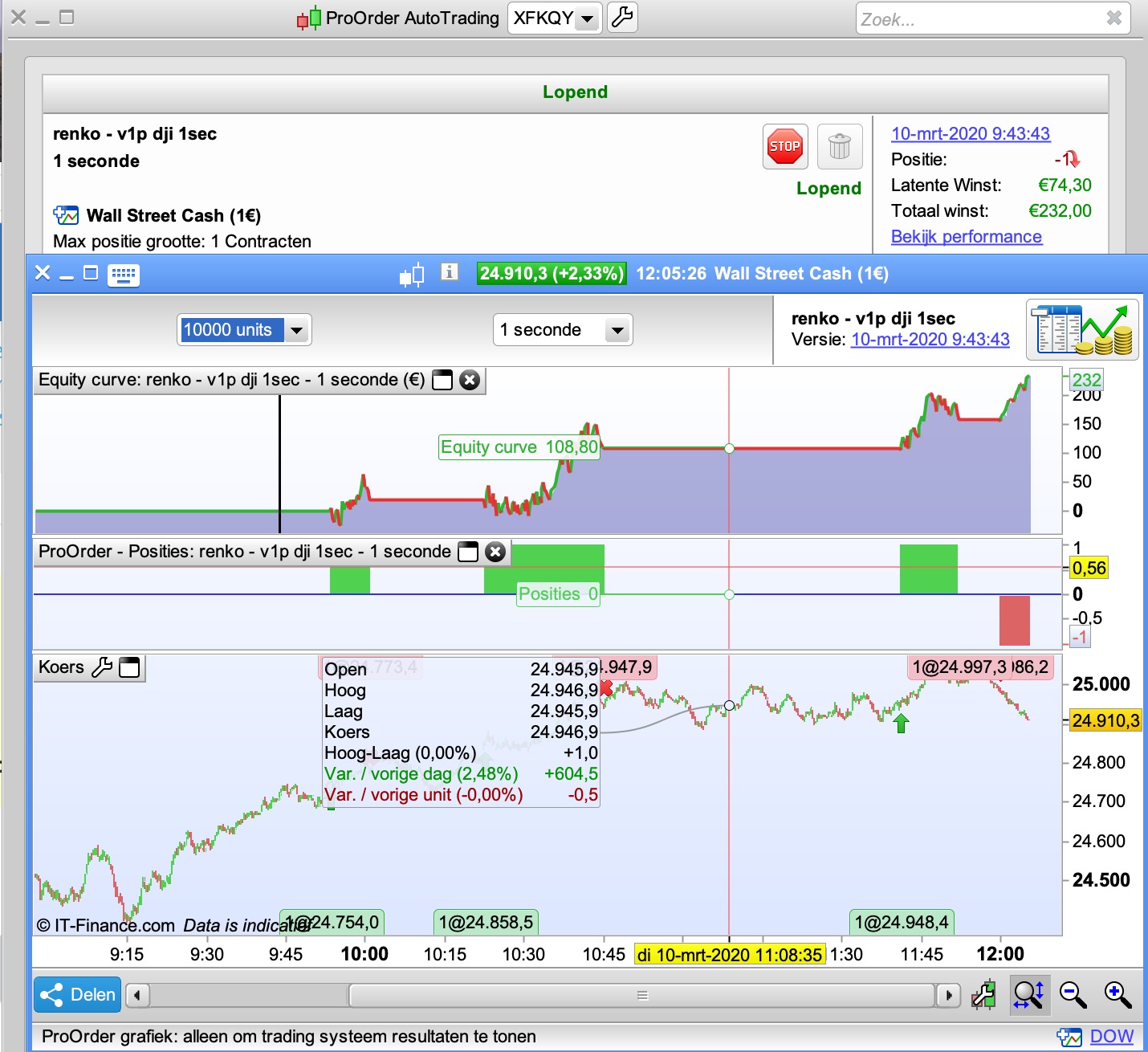Open the XFKQY account dropdown
Image resolution: width=1148 pixels, height=1052 pixels.
tap(588, 18)
